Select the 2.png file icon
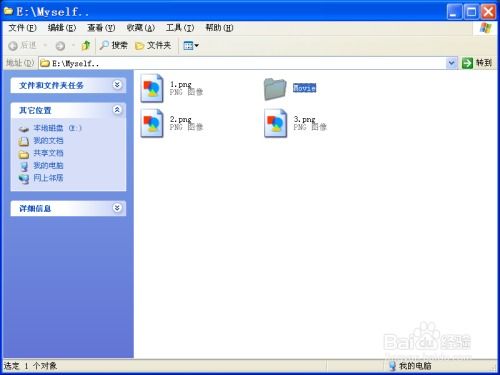Viewport: 500px width, 375px height. point(152,123)
